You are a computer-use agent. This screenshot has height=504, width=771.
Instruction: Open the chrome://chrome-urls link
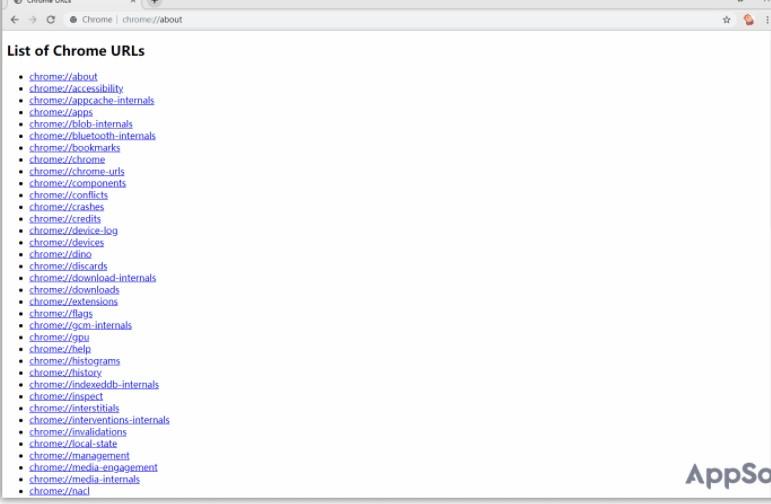coord(77,171)
